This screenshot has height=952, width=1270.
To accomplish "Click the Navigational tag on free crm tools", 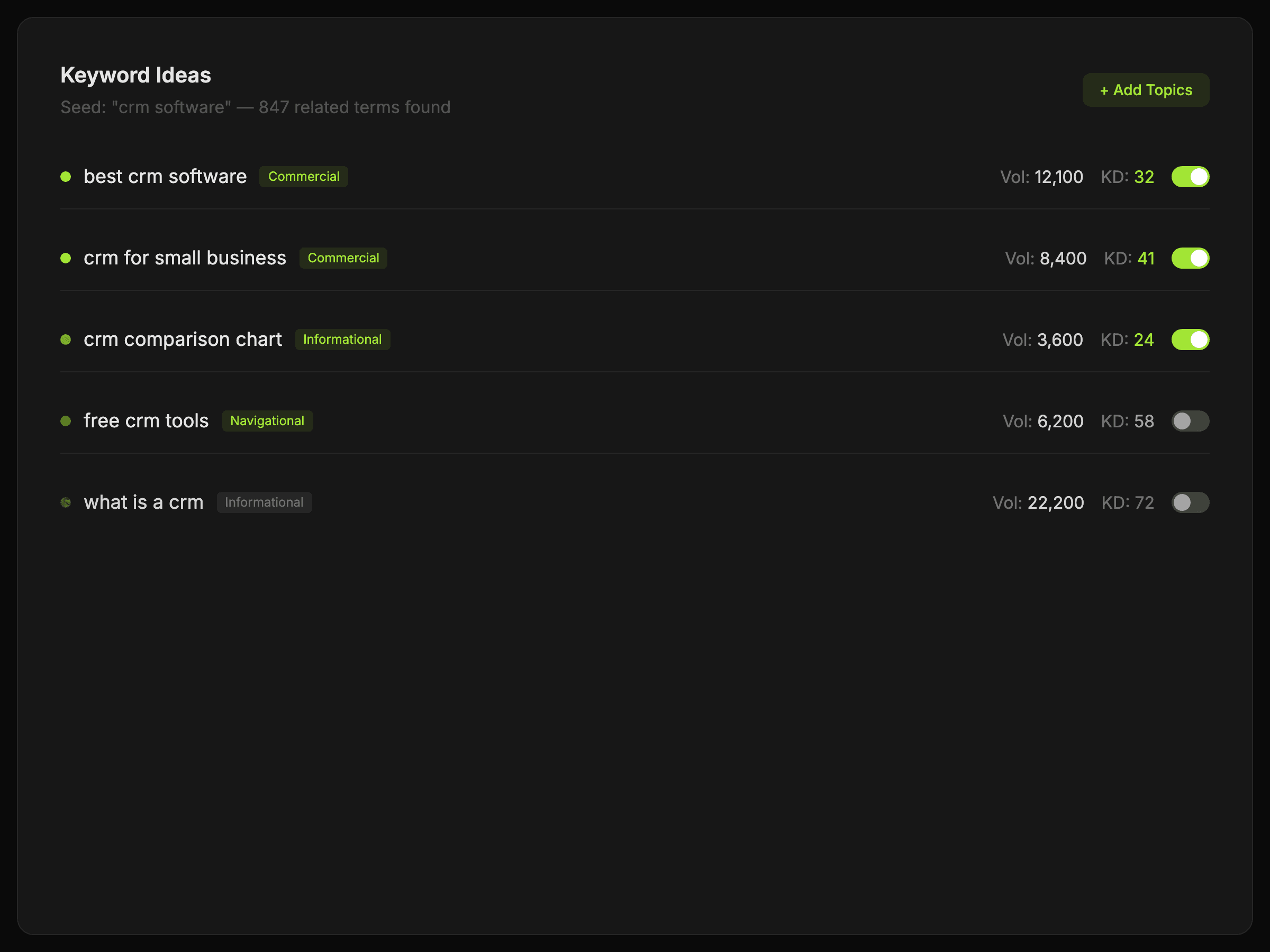I will [x=267, y=421].
